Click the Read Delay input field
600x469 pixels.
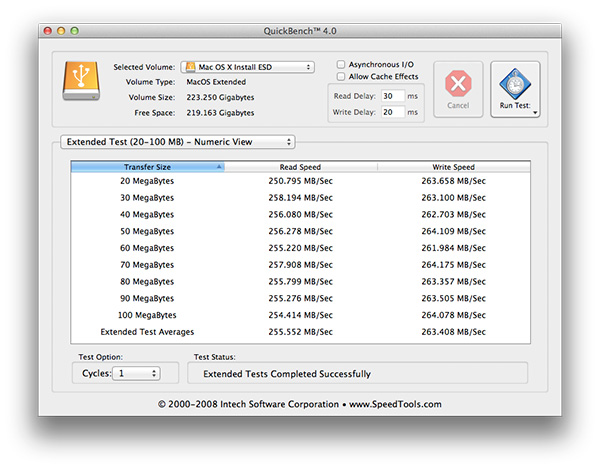point(393,96)
